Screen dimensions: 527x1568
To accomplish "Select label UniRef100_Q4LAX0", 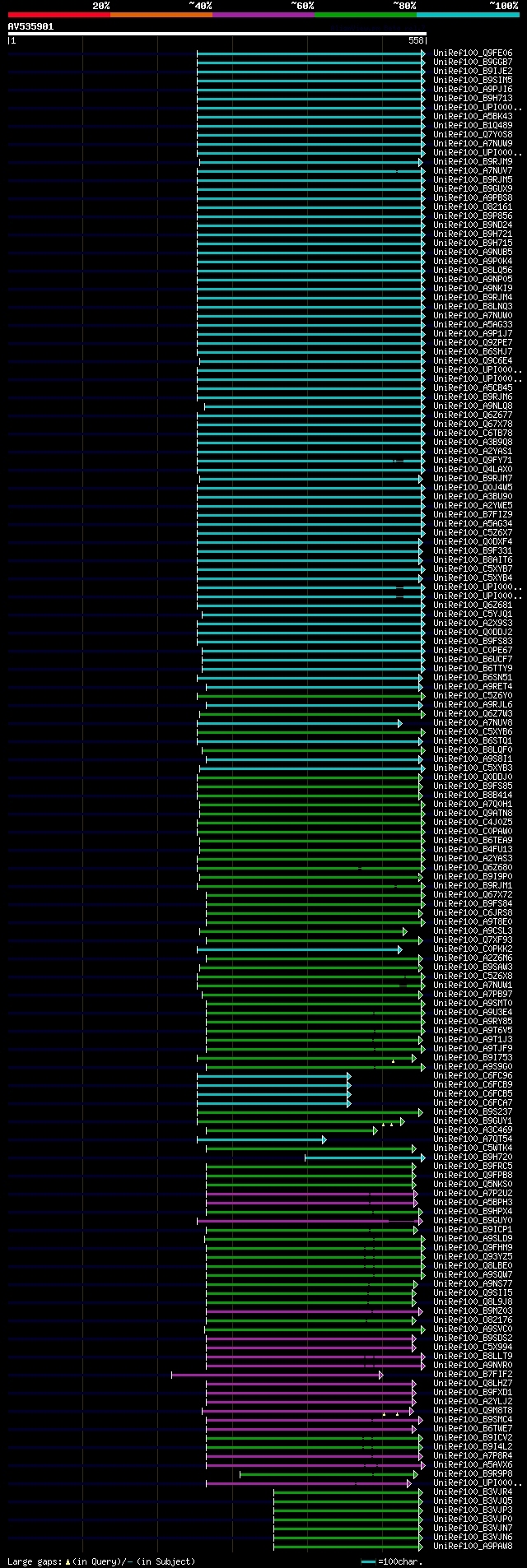I will 473,469.
